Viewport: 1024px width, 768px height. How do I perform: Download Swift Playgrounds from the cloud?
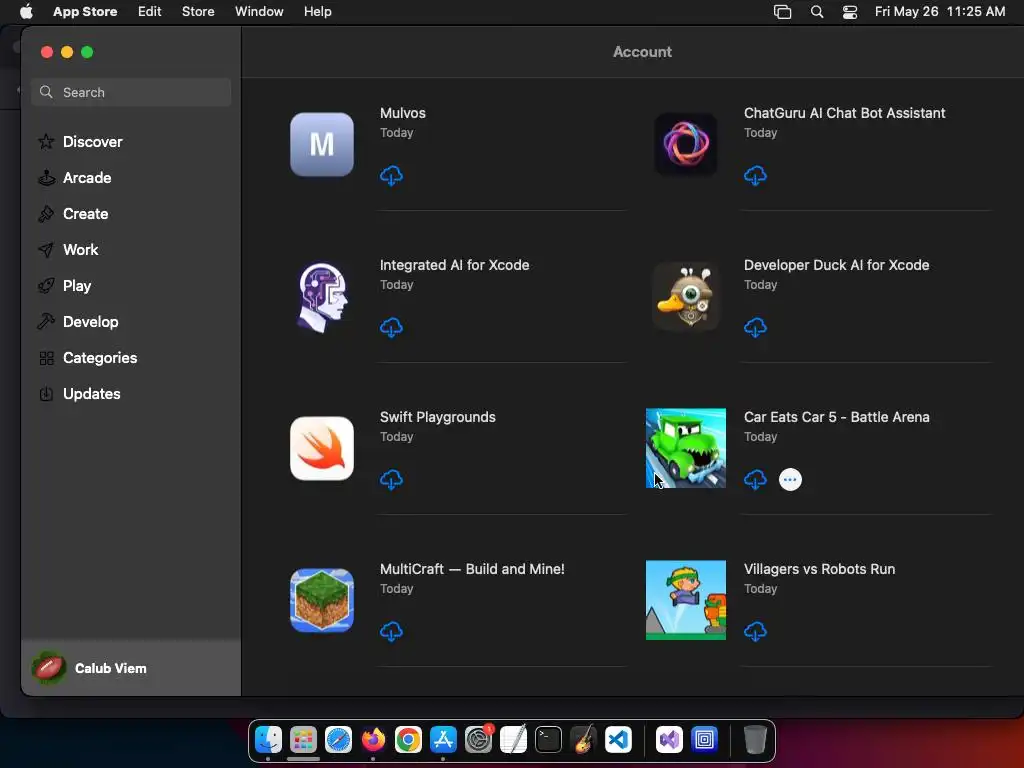391,480
